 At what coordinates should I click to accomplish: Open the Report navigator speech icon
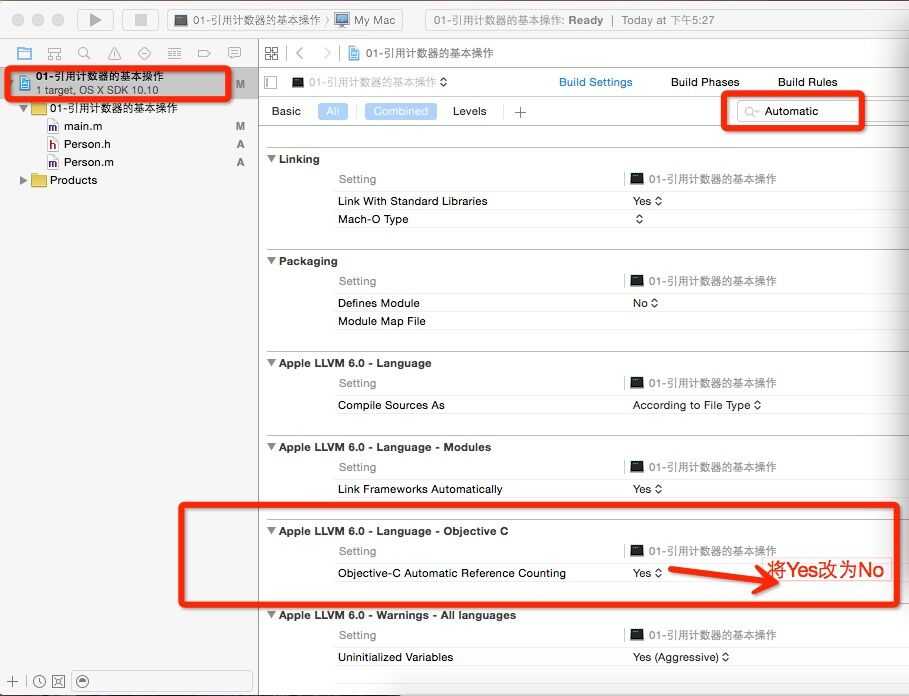pos(234,53)
